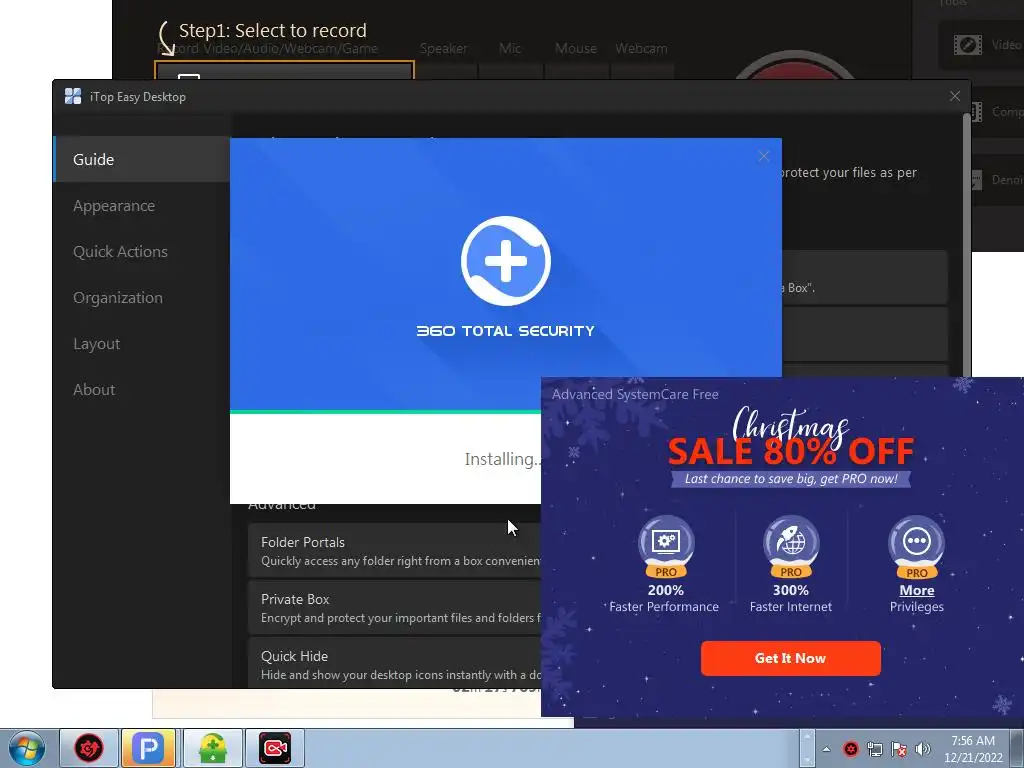Click the Advanced SystemCare Free title text
Viewport: 1024px width, 768px height.
(635, 394)
